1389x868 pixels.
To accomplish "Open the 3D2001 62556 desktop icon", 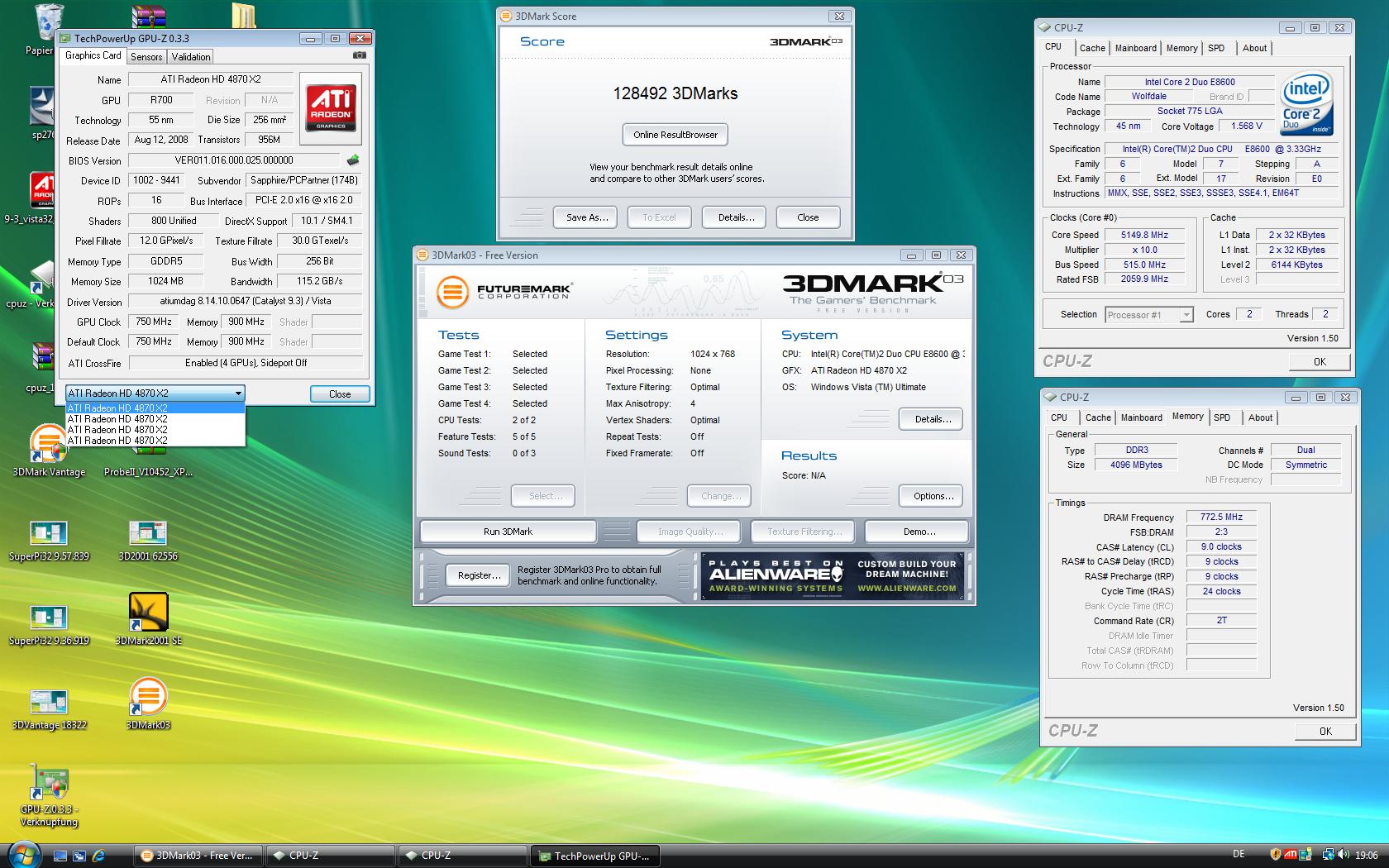I will tap(148, 541).
